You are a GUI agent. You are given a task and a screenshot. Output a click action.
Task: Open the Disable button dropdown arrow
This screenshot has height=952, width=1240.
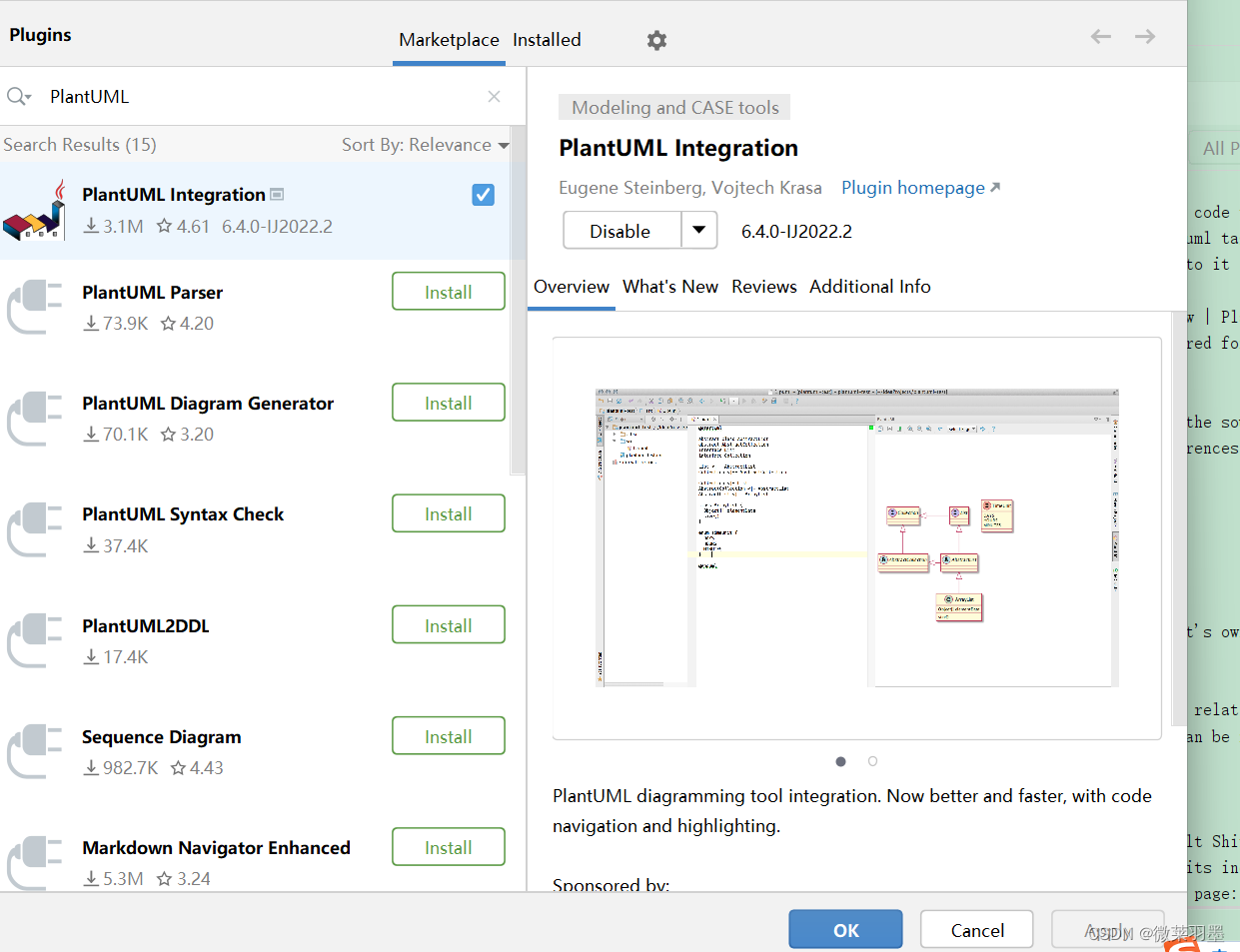[699, 230]
